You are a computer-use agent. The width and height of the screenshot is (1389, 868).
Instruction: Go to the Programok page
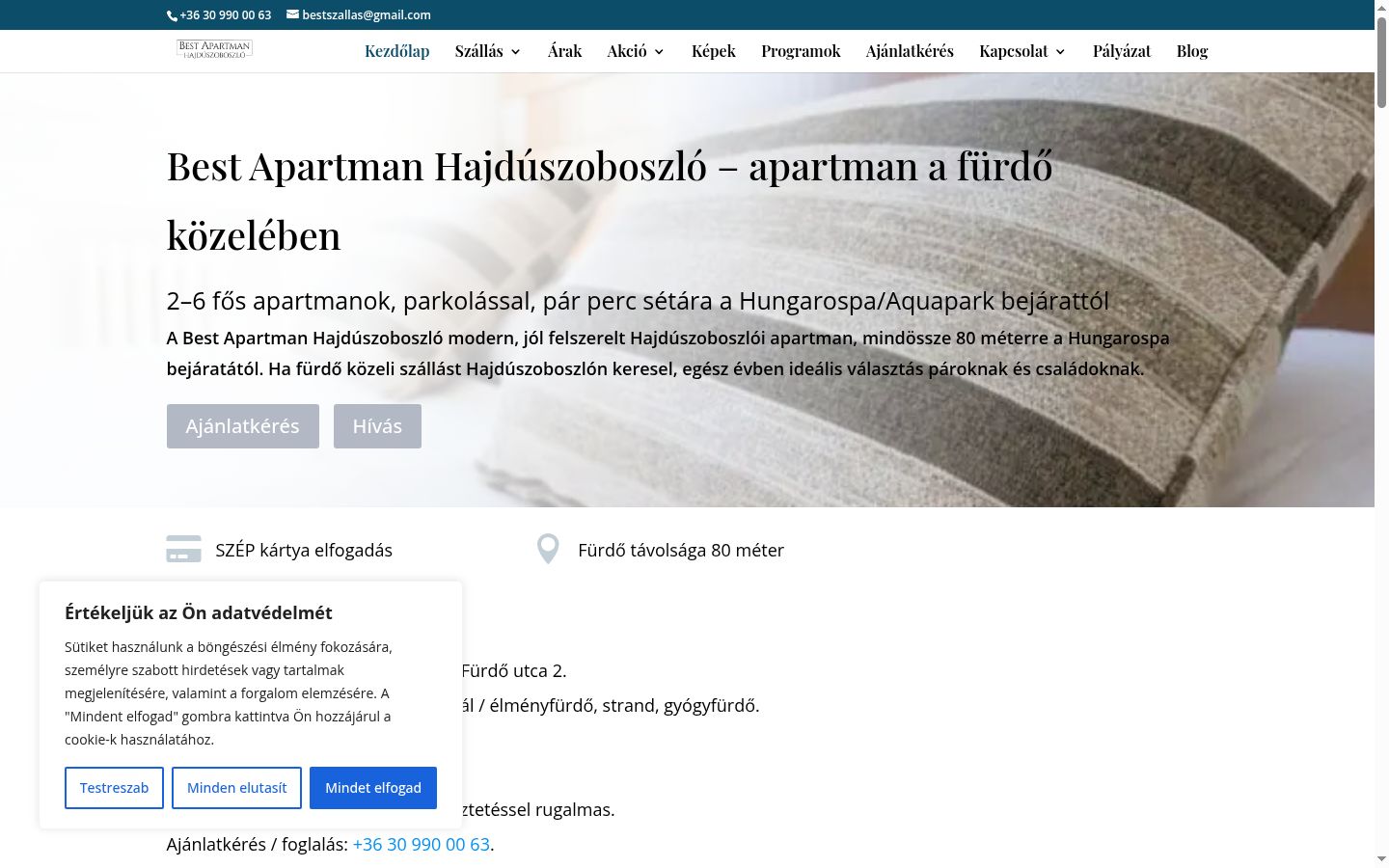(801, 51)
